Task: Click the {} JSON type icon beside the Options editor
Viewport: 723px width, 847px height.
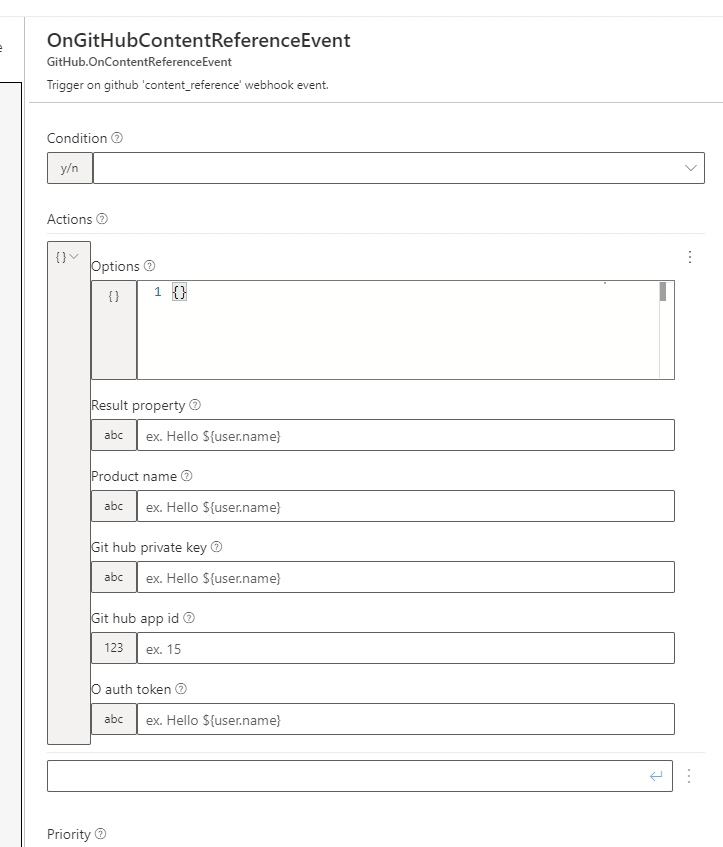Action: [113, 296]
